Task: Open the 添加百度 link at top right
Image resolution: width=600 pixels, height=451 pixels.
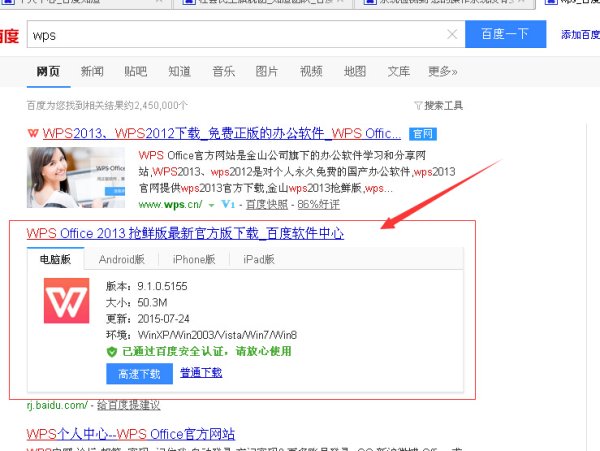Action: [580, 35]
